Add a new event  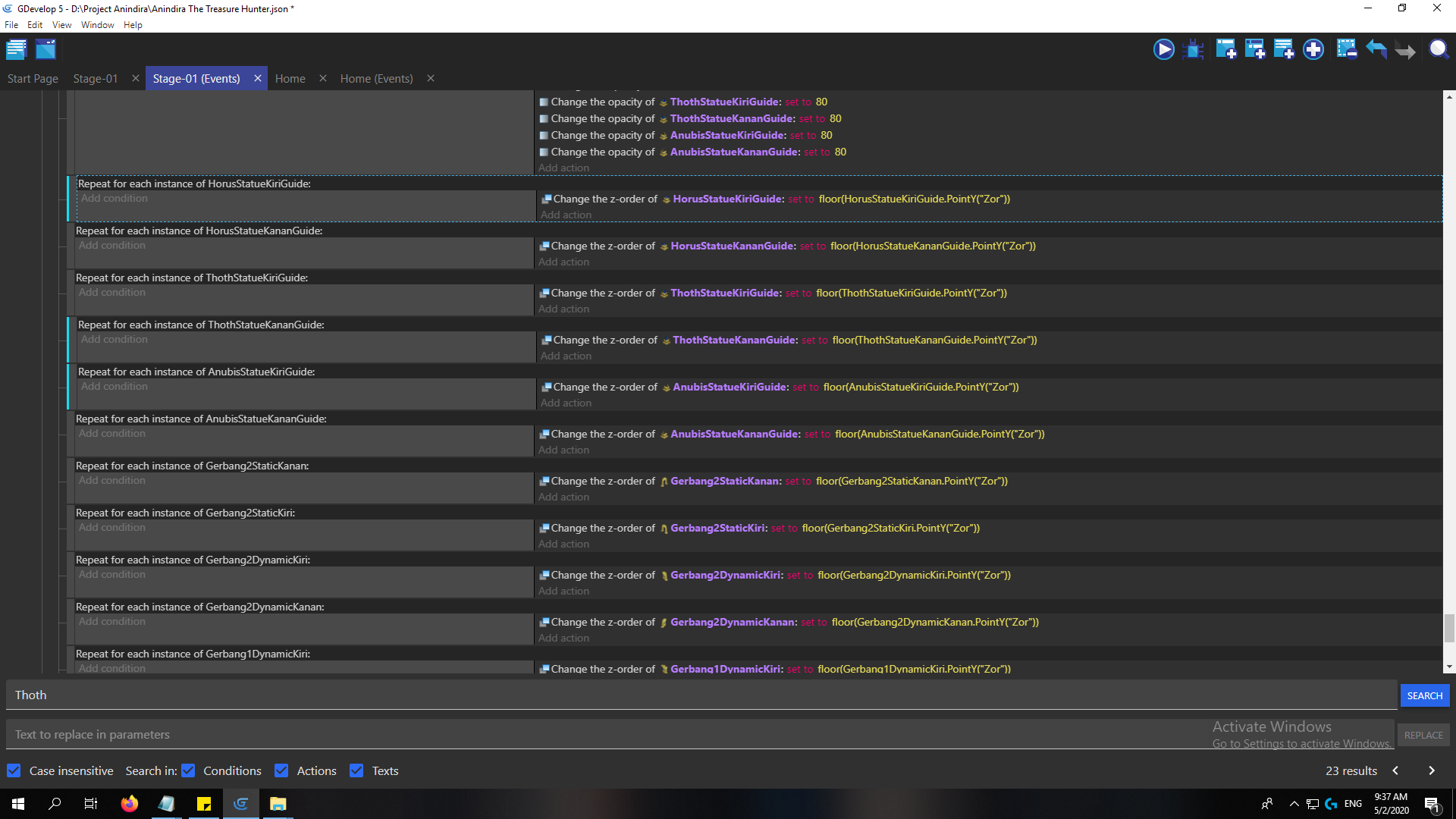pos(1225,50)
